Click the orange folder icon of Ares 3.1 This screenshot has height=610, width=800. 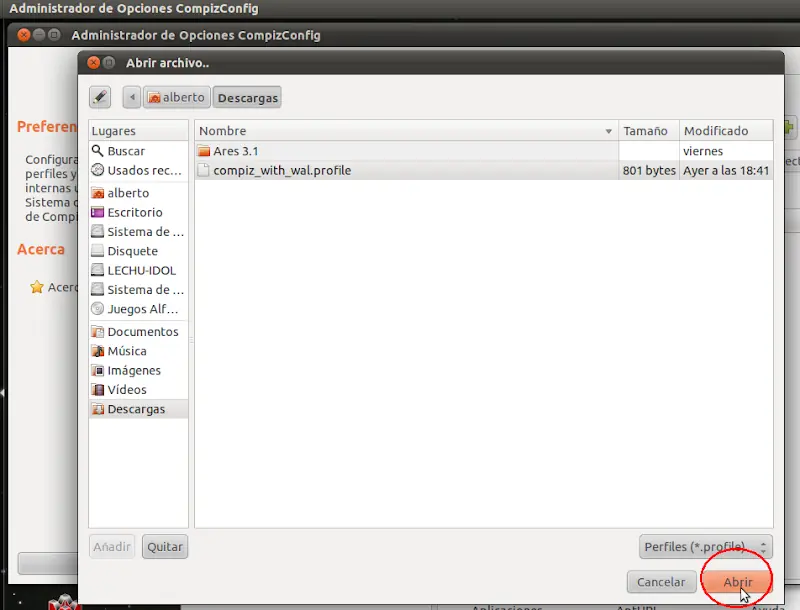204,151
